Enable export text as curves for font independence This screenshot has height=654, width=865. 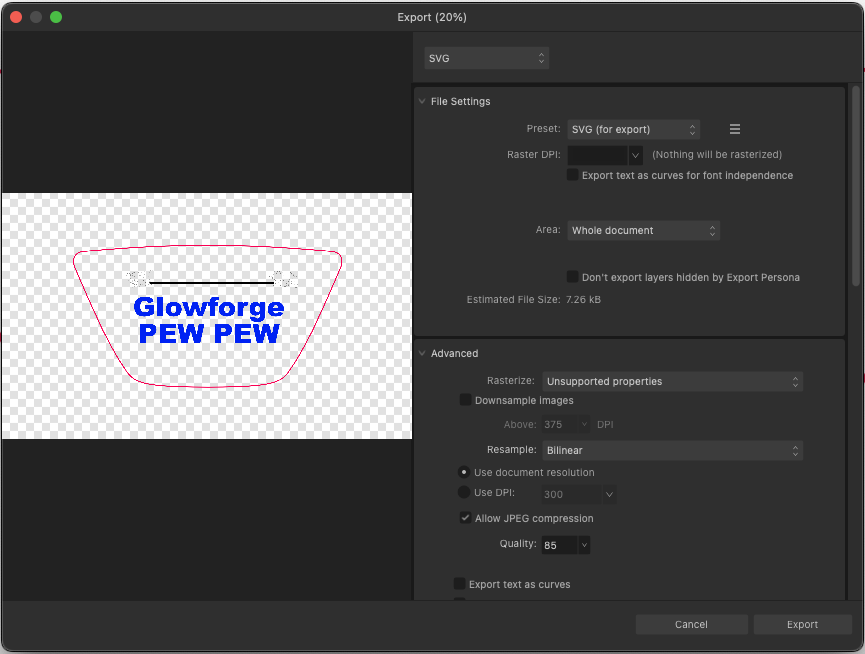[572, 175]
